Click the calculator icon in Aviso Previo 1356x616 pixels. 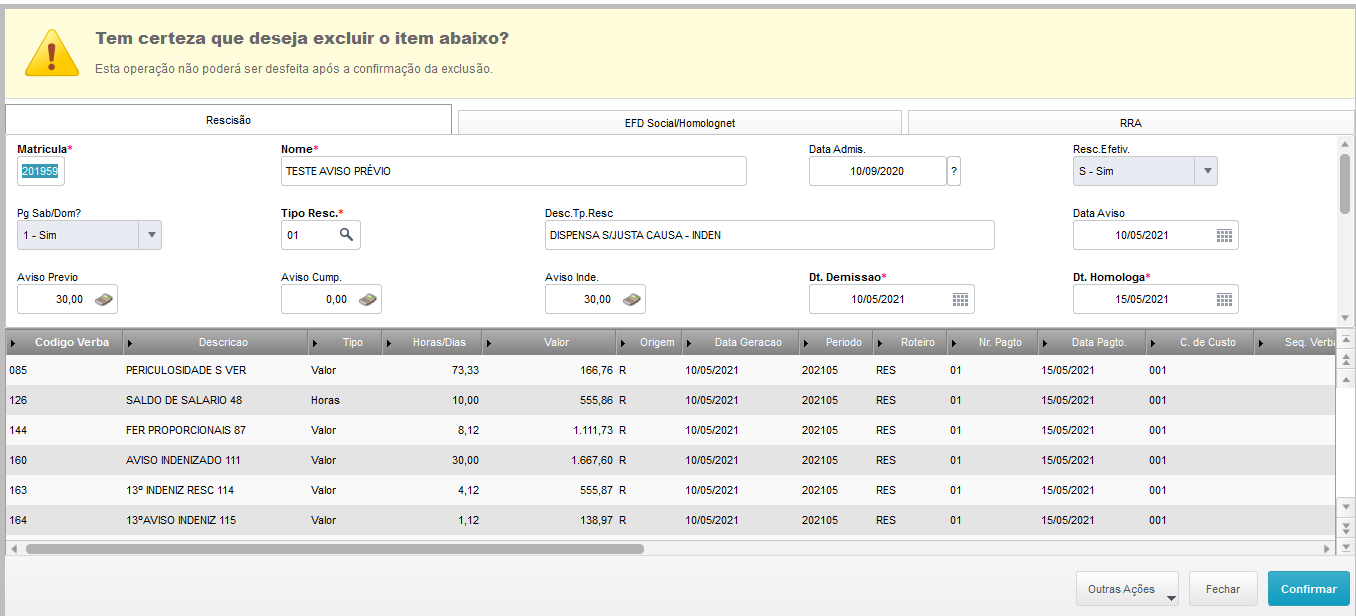click(104, 299)
